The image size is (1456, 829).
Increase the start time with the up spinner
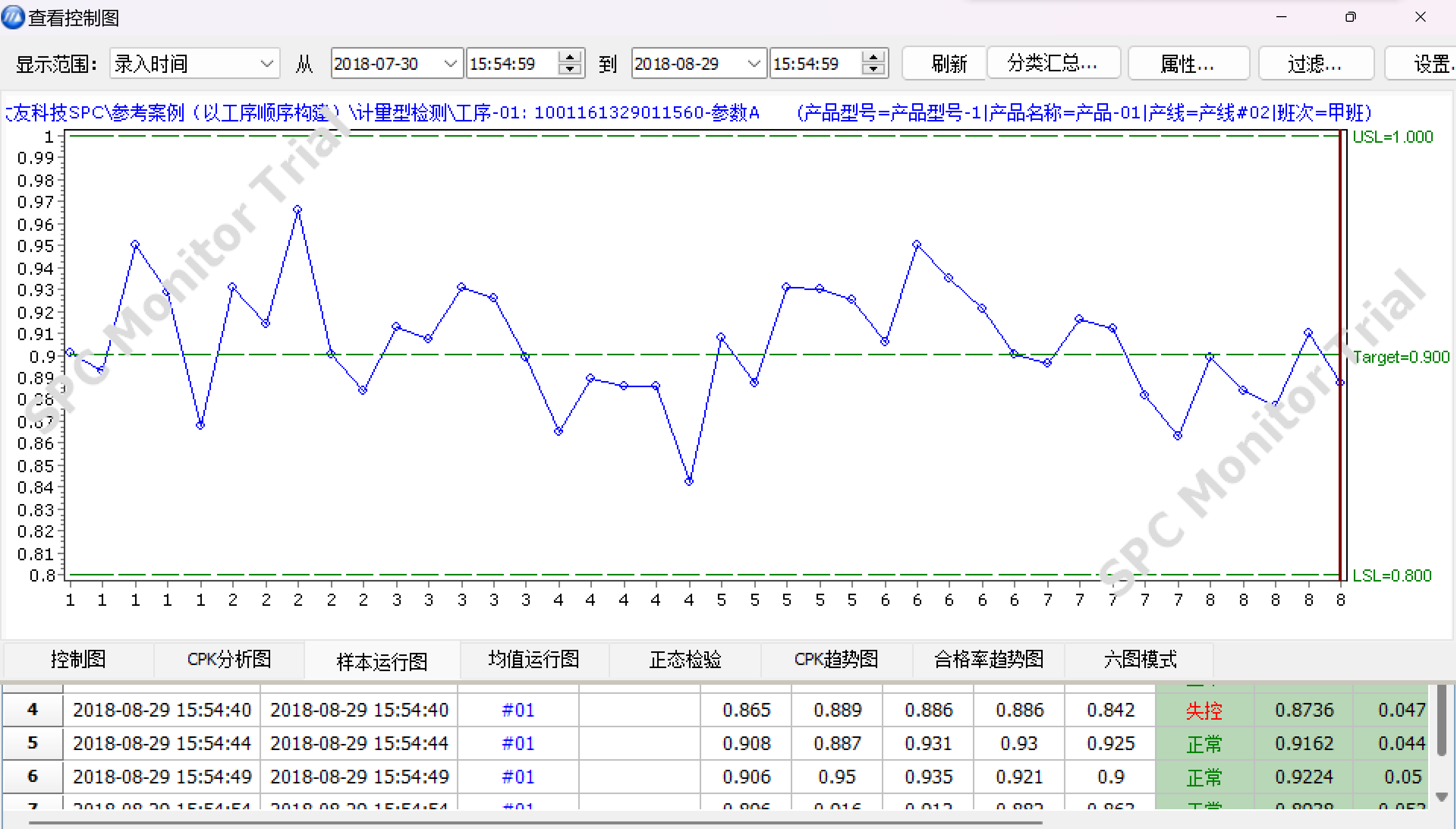pyautogui.click(x=569, y=57)
